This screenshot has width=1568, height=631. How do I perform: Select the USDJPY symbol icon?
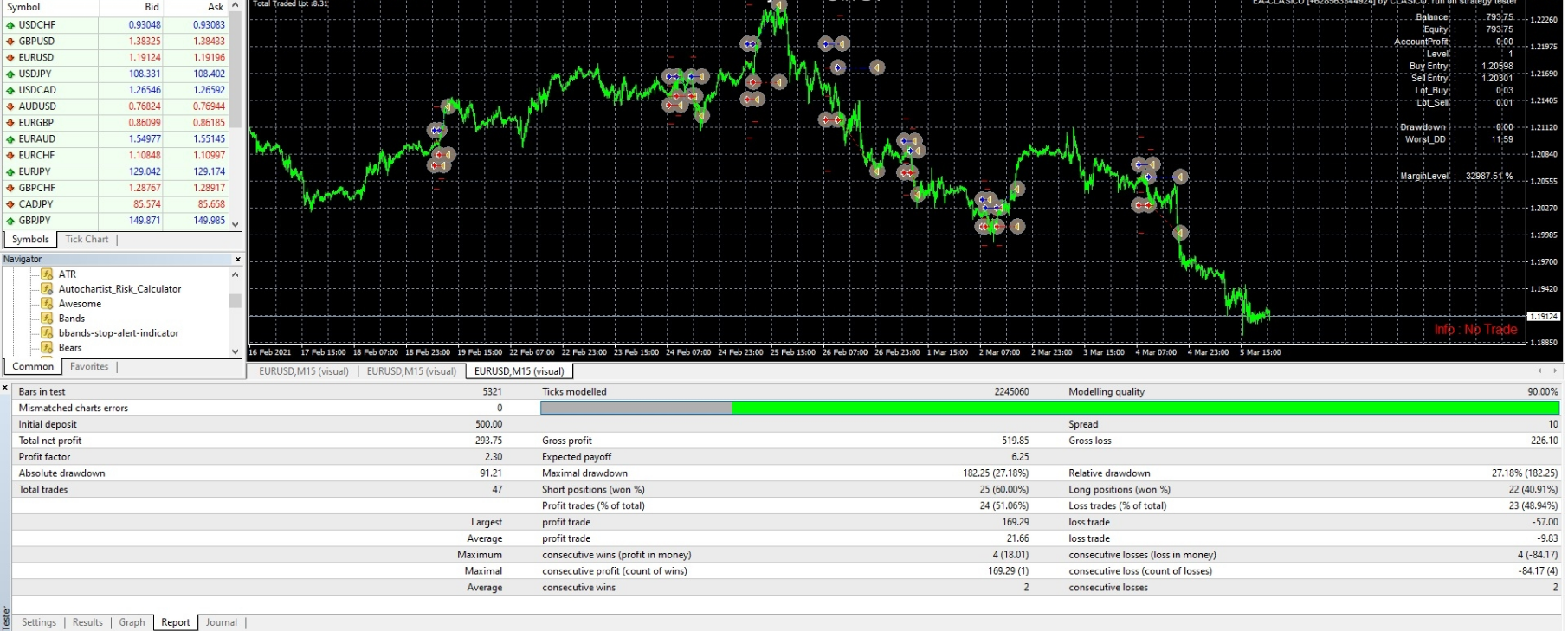(10, 74)
